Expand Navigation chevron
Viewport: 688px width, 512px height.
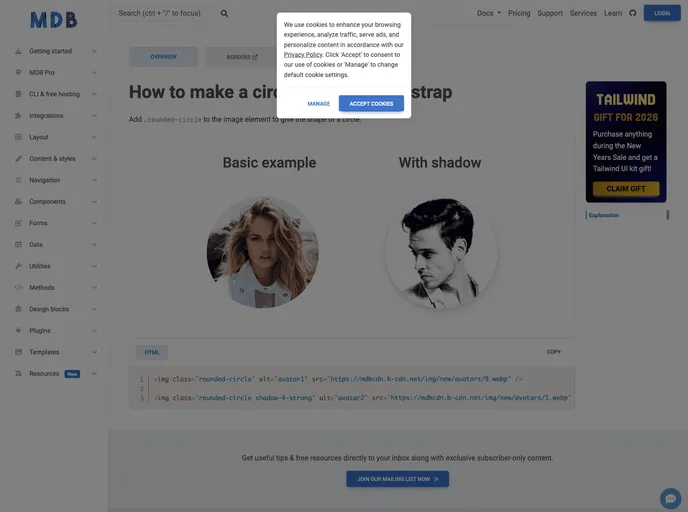[x=94, y=180]
